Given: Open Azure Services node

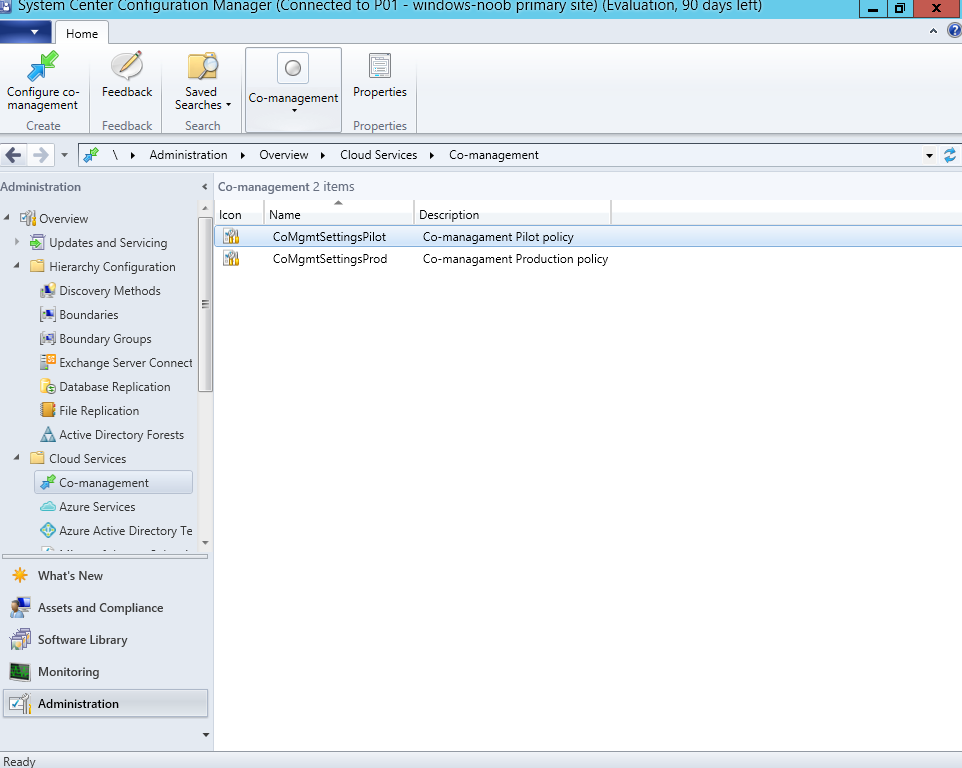Looking at the screenshot, I should click(x=97, y=507).
